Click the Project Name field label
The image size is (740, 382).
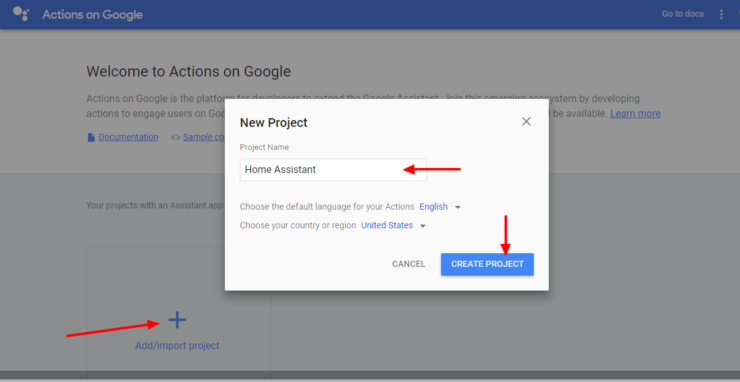(264, 147)
